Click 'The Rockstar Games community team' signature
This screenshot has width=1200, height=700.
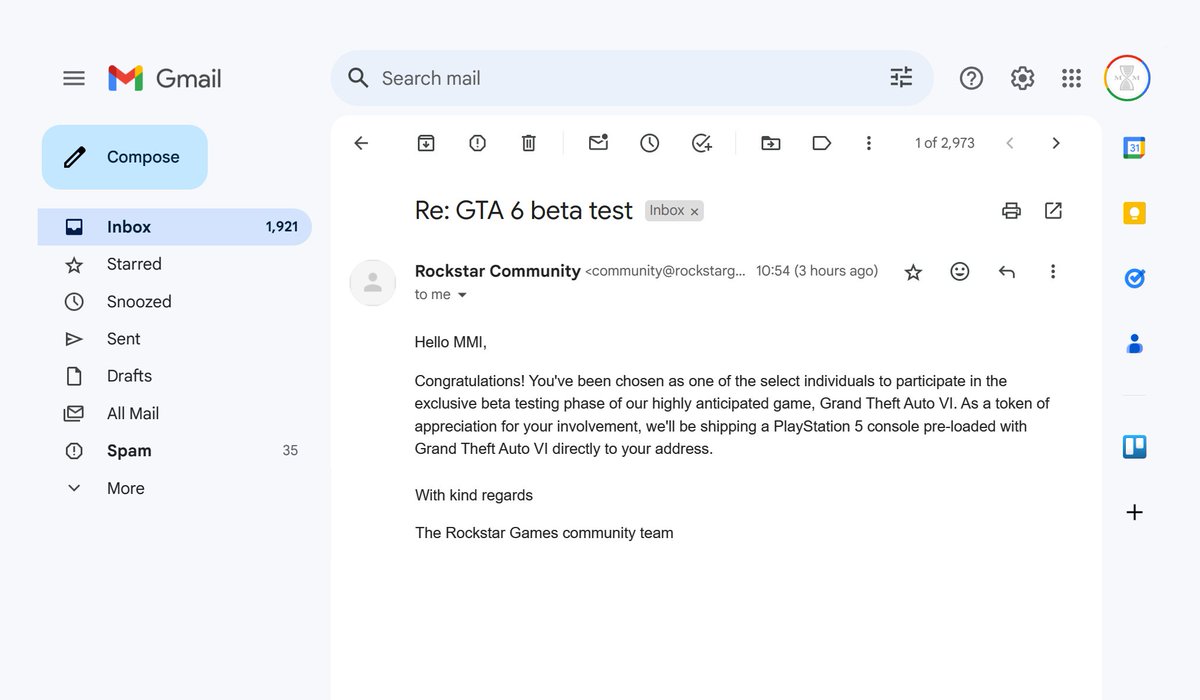coord(544,533)
